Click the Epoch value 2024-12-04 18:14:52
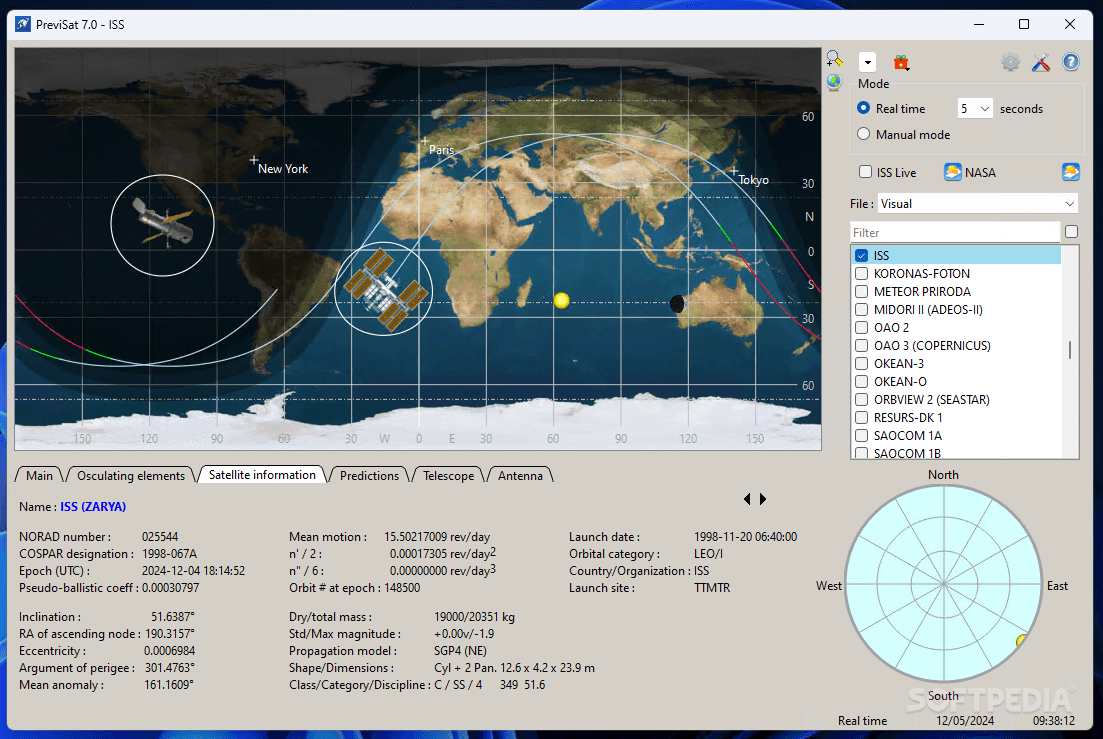1103x739 pixels. click(x=193, y=571)
